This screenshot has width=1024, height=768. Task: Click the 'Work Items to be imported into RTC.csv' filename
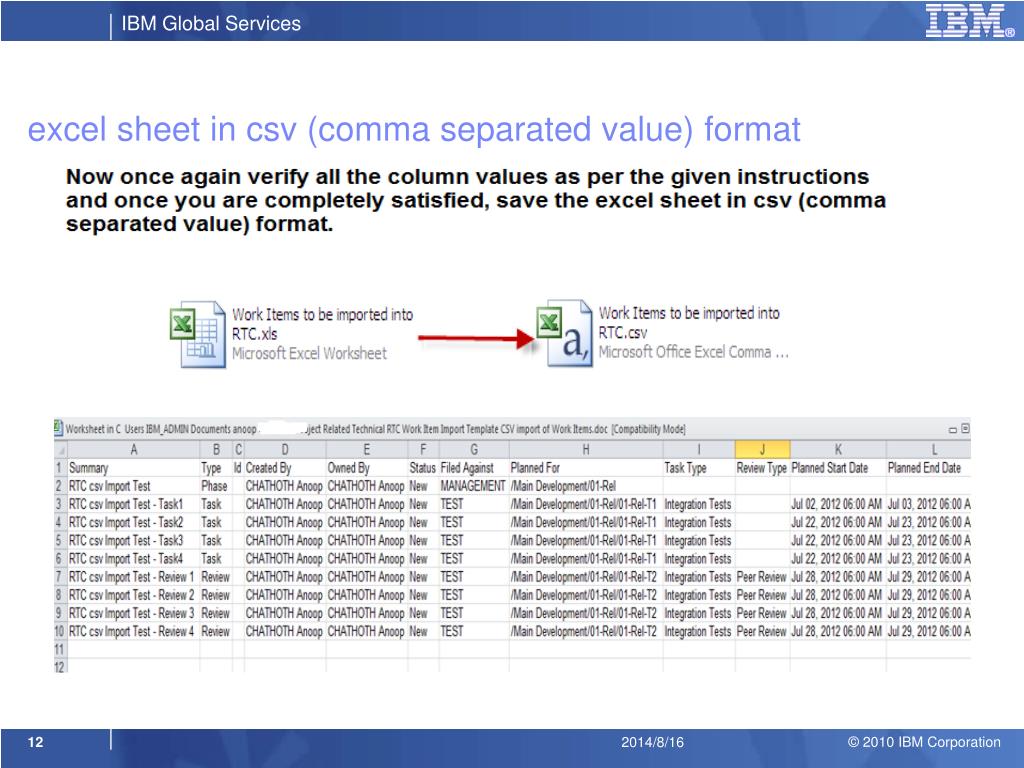(x=688, y=323)
